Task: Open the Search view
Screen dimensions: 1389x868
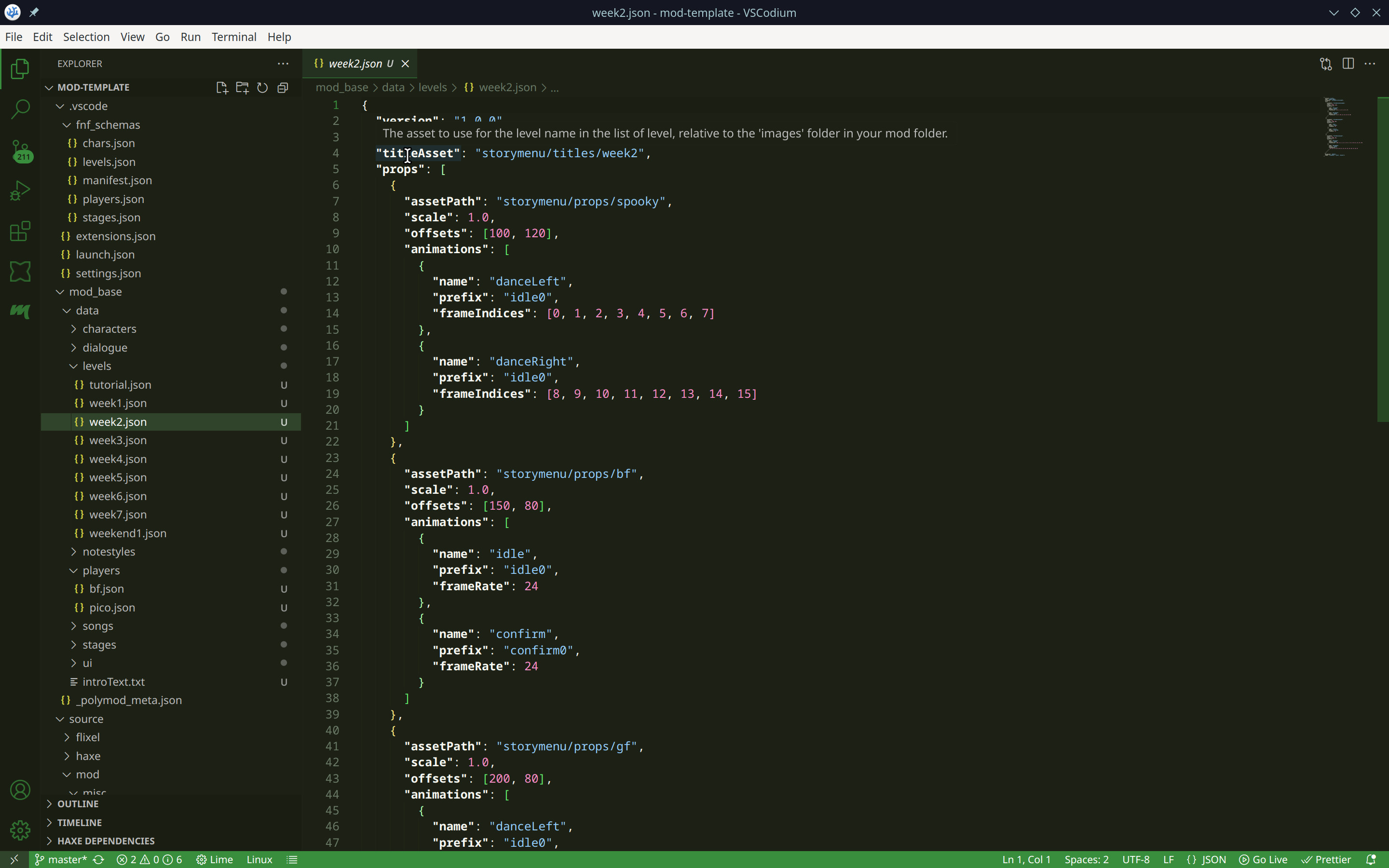Action: [20, 108]
